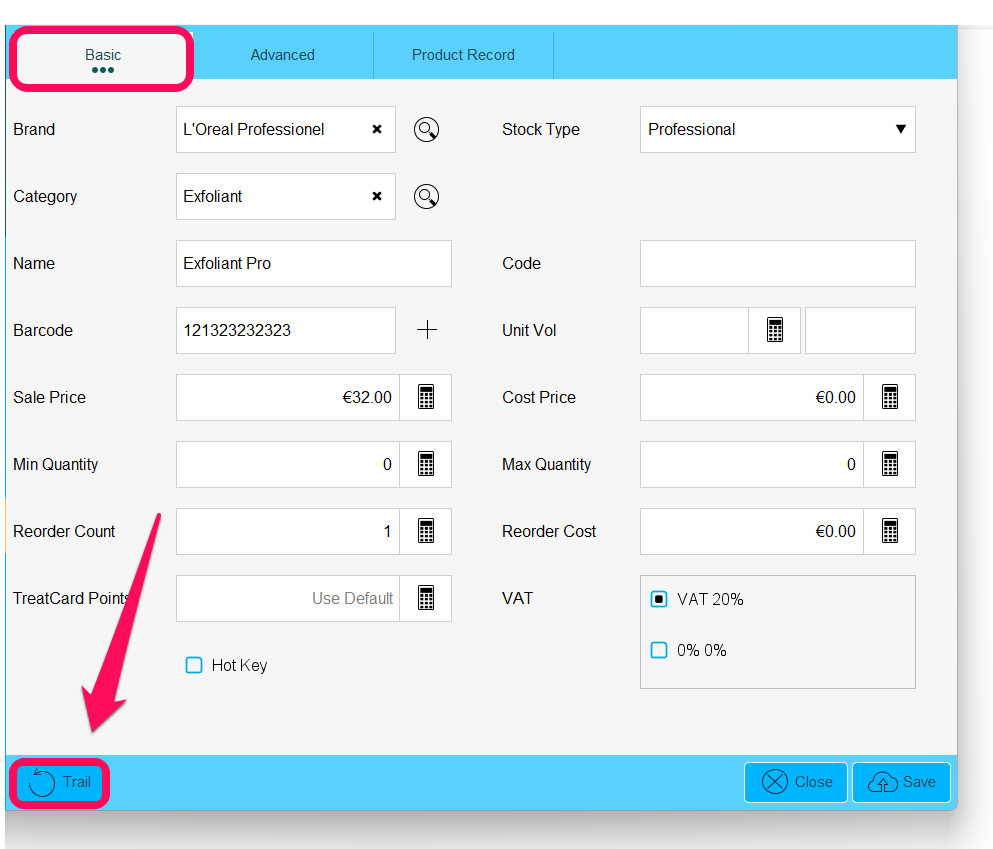
Task: Open calculator for Max Quantity
Action: click(890, 465)
